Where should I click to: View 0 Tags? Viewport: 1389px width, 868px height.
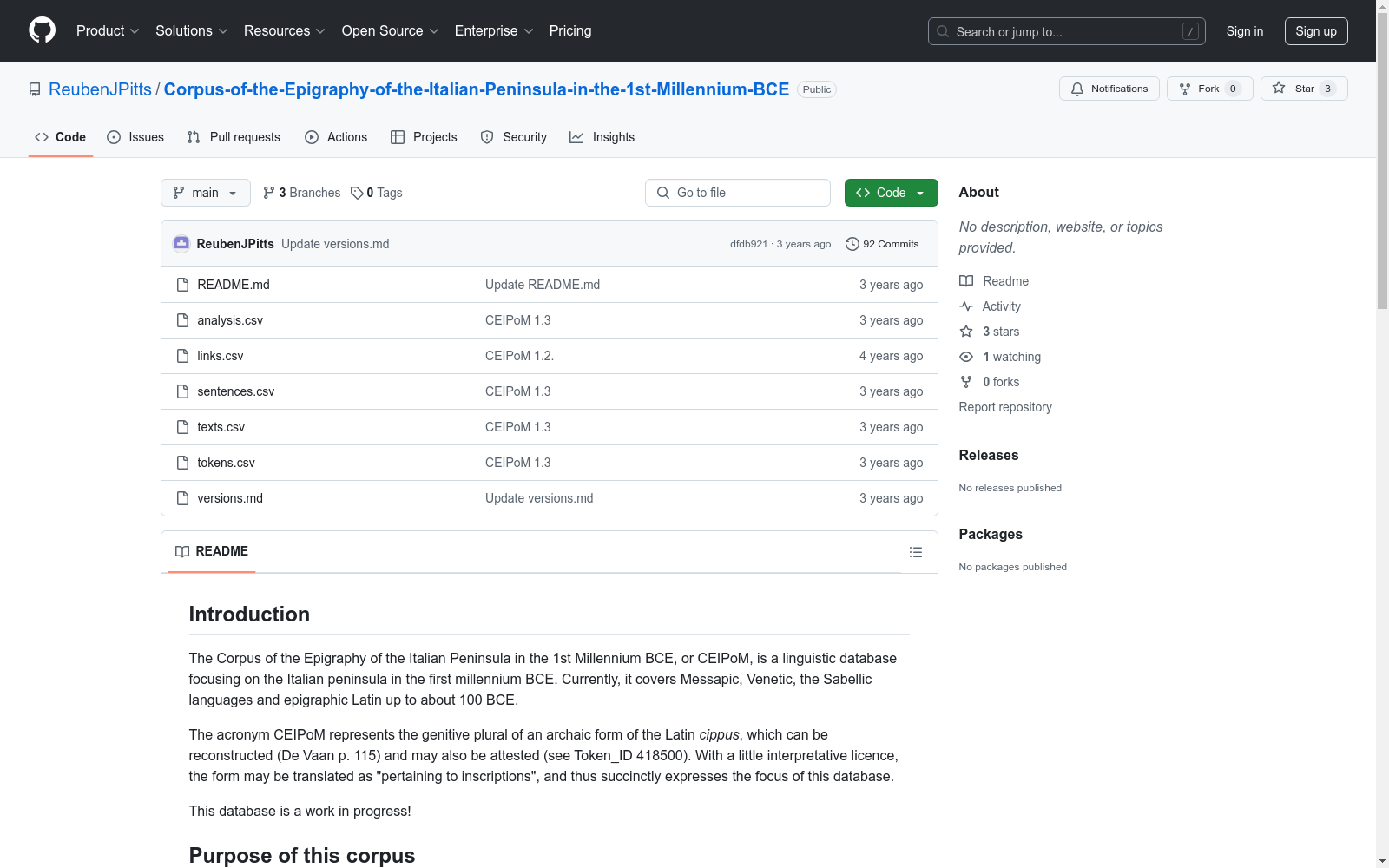point(377,193)
